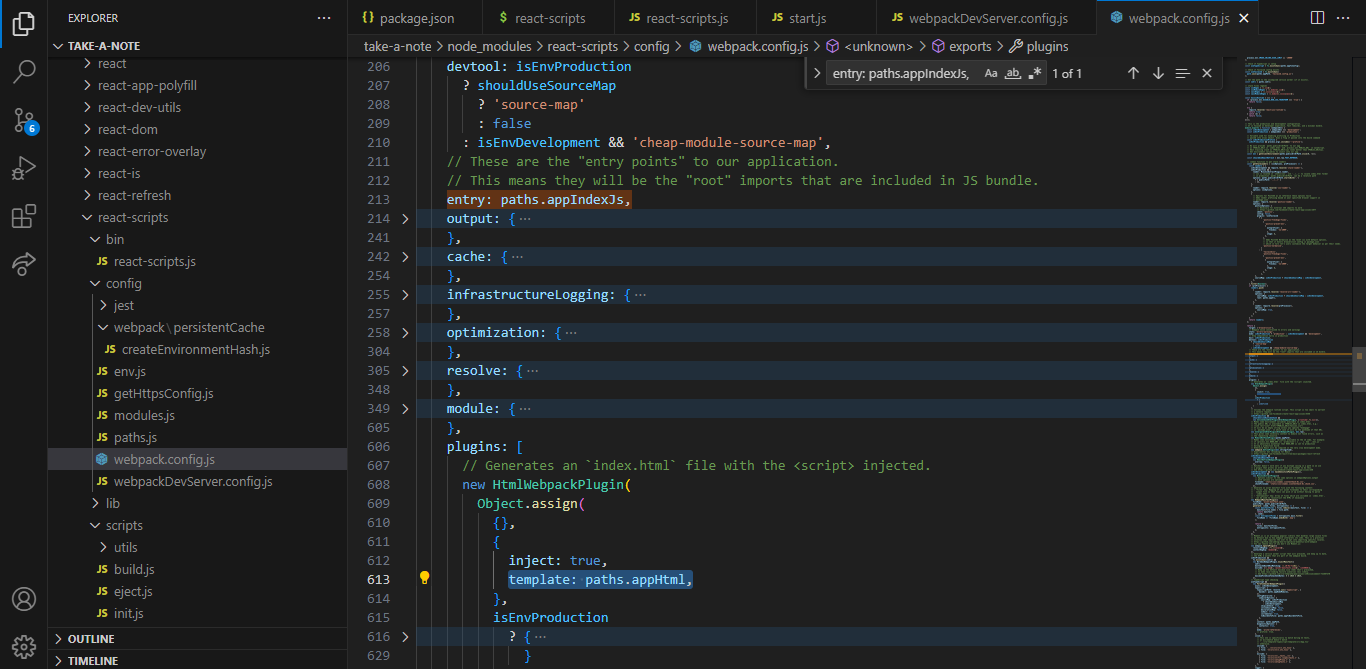The width and height of the screenshot is (1366, 669).
Task: Open the Manage gear icon
Action: [x=24, y=645]
